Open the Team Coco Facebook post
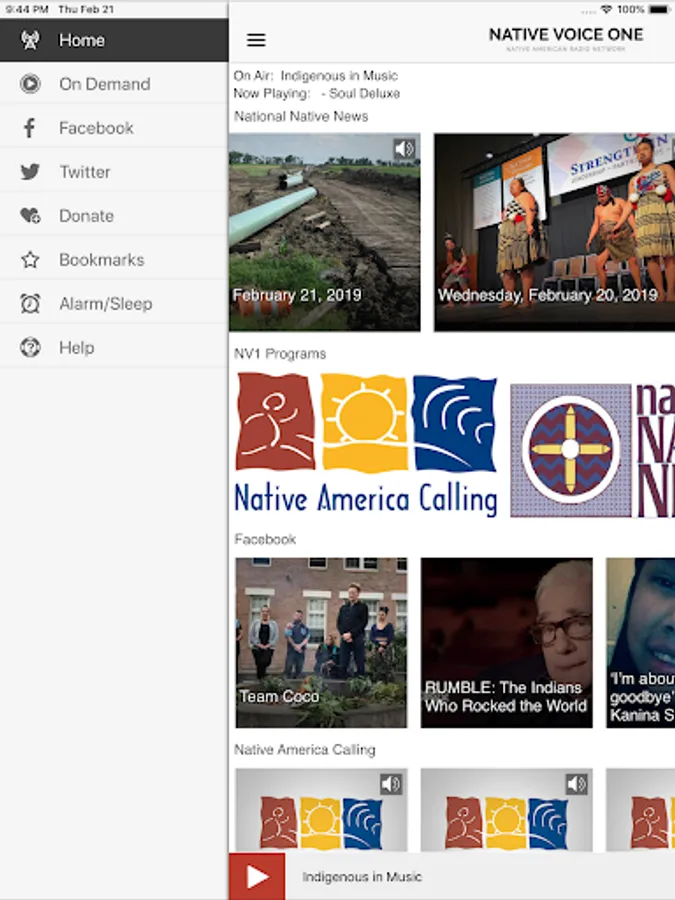 [321, 642]
